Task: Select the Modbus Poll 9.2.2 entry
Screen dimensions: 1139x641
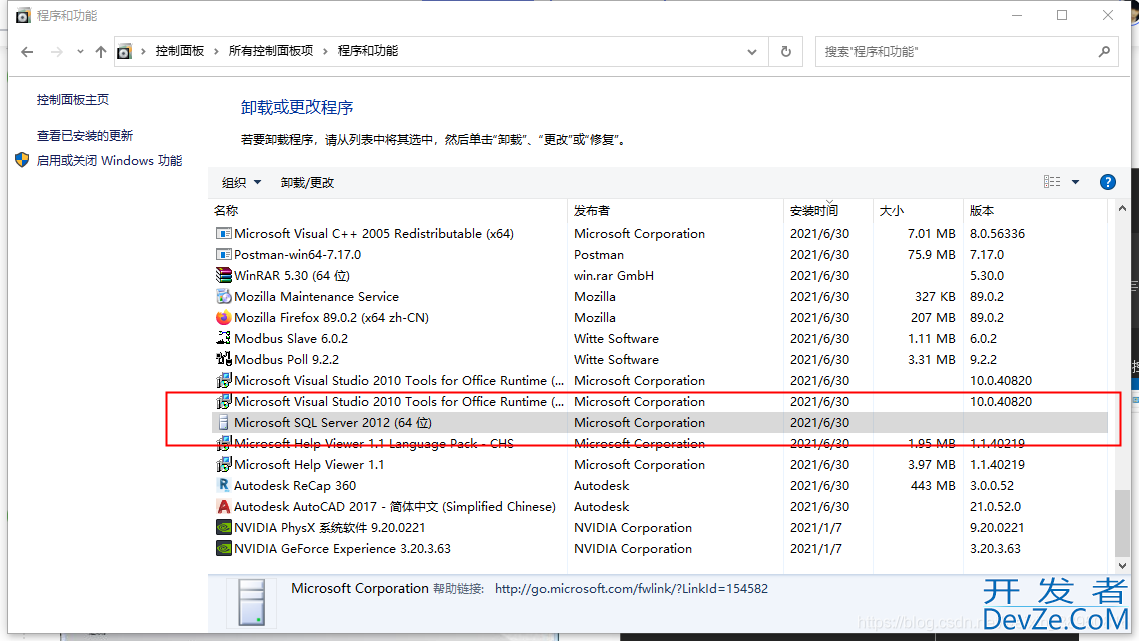Action: pos(286,360)
